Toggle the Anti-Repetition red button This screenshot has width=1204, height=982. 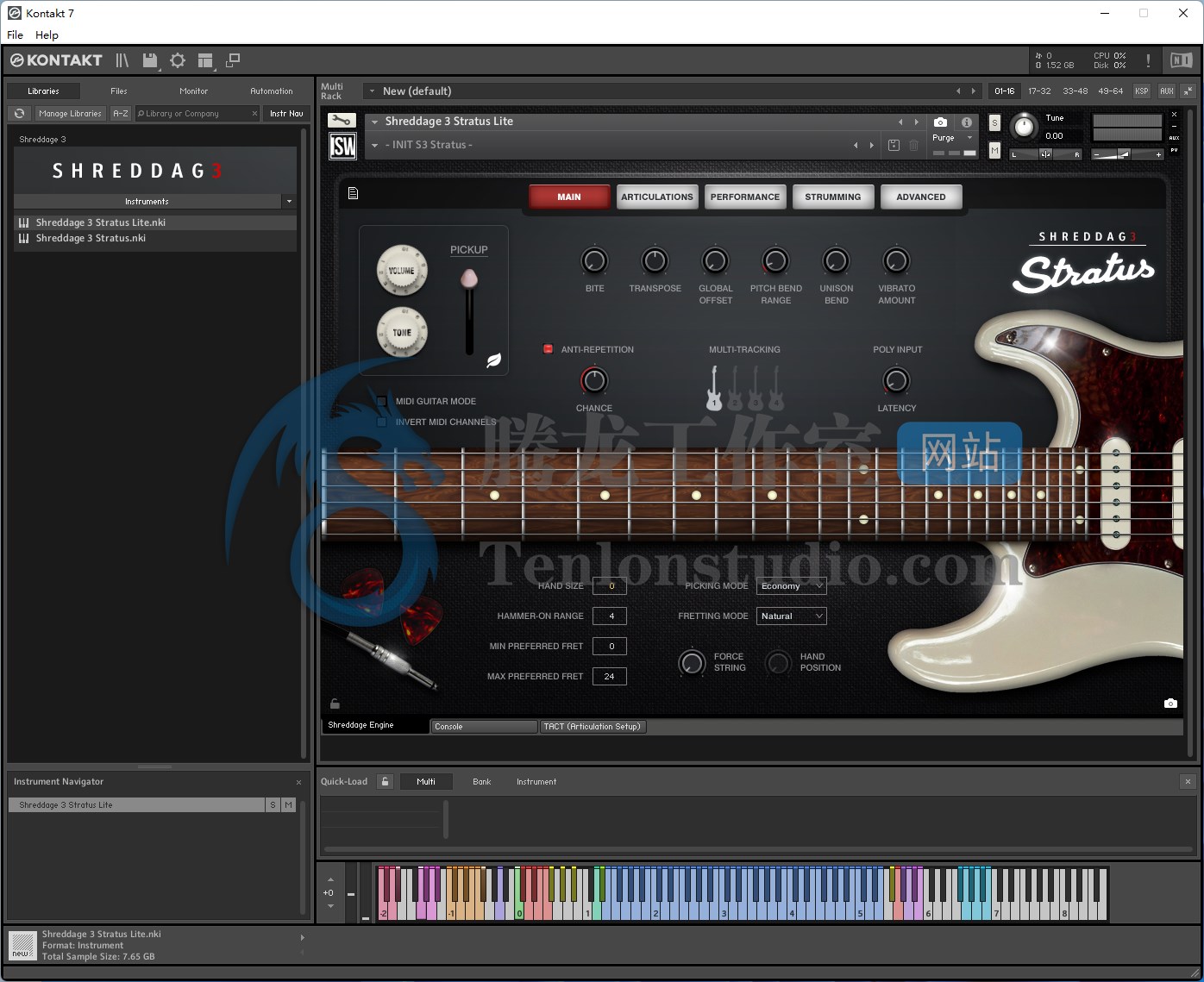(548, 349)
